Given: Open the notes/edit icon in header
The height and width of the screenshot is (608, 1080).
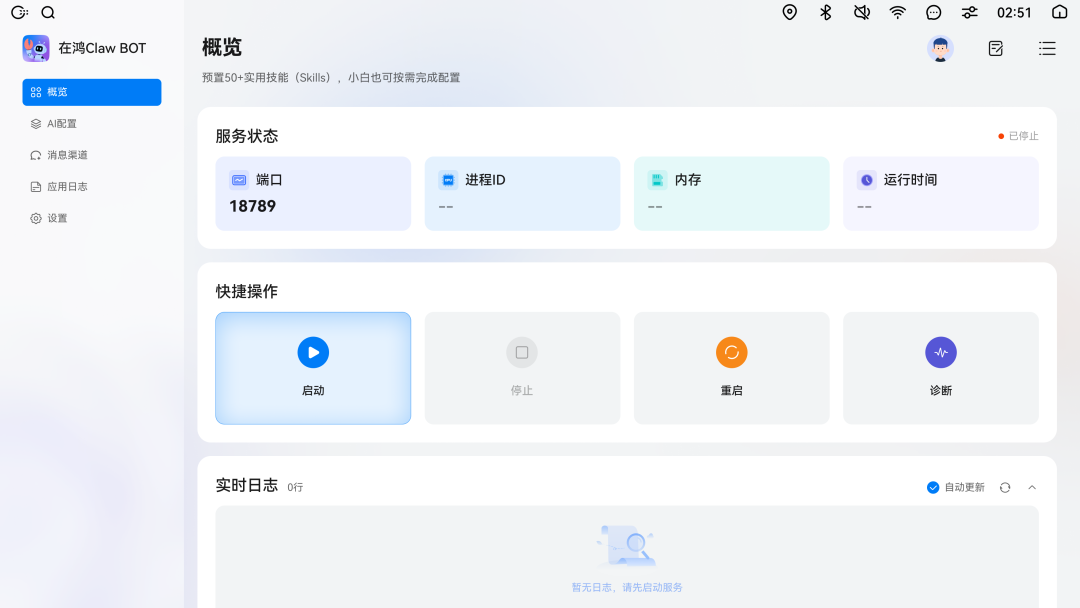Looking at the screenshot, I should tap(995, 48).
